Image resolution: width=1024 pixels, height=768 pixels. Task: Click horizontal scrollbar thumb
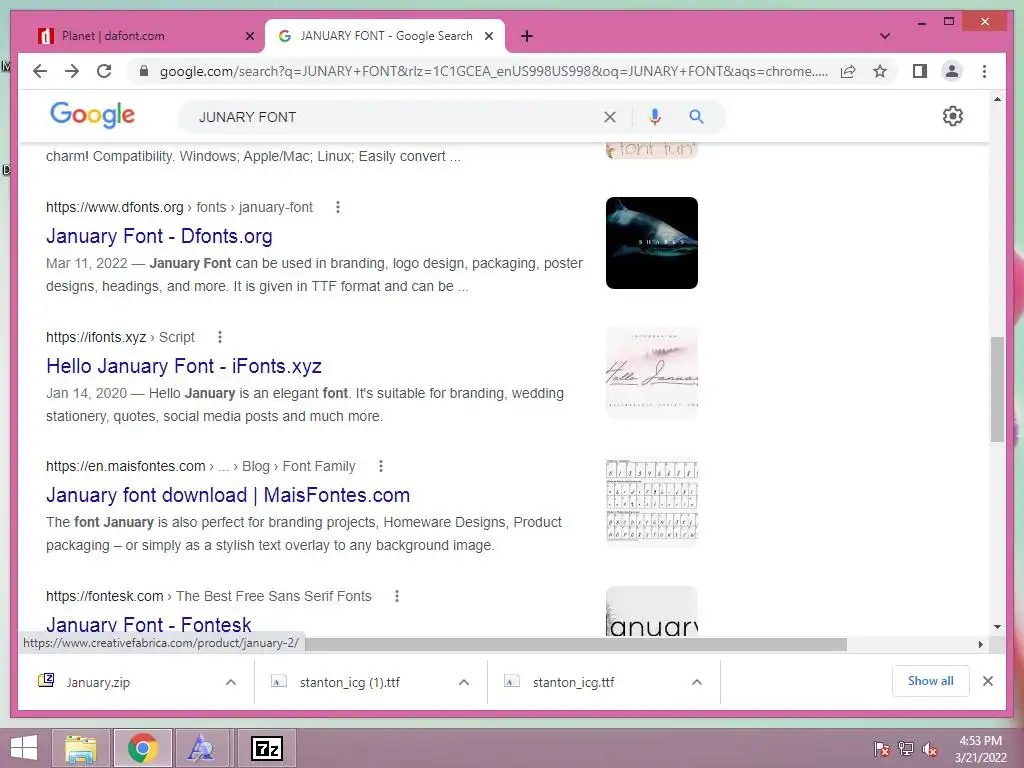575,645
